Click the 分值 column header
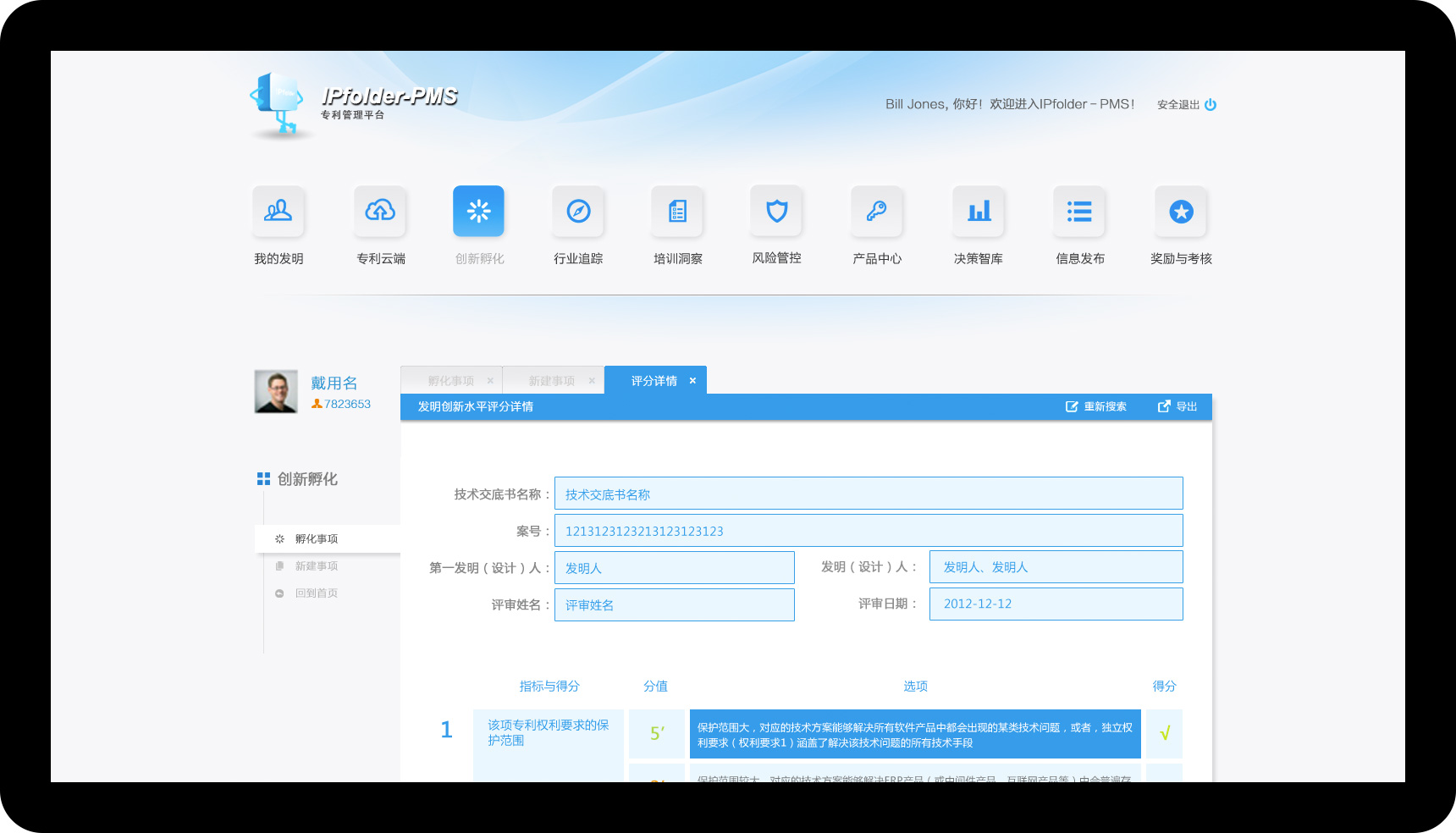This screenshot has height=833, width=1456. 655,686
